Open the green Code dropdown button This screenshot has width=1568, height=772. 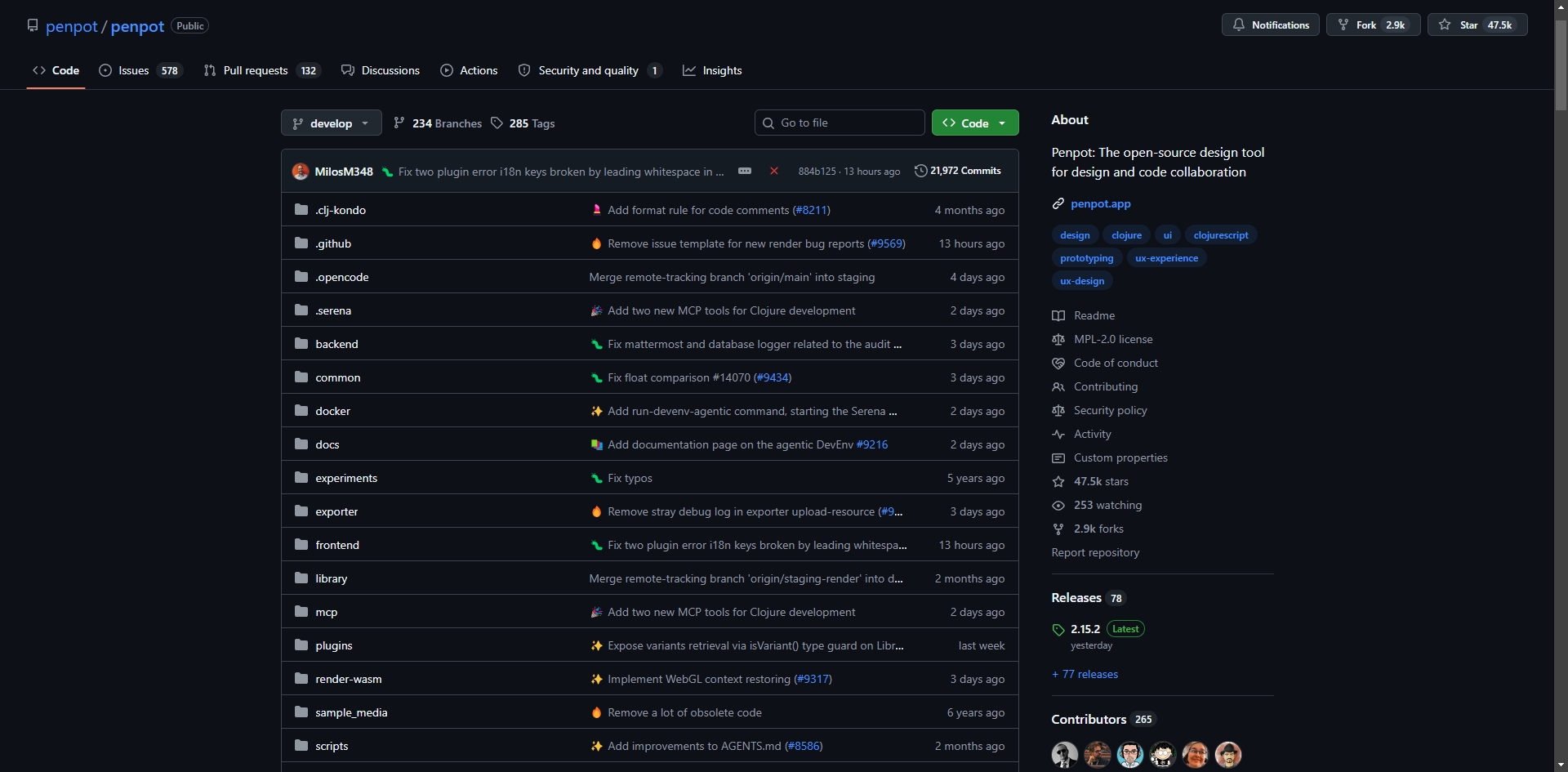975,123
